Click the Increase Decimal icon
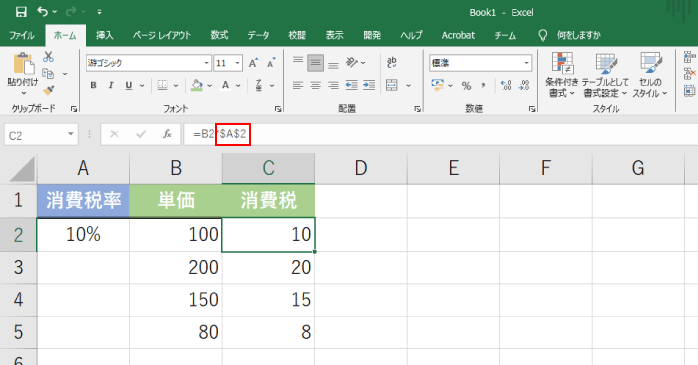The height and width of the screenshot is (365, 698). (506, 85)
